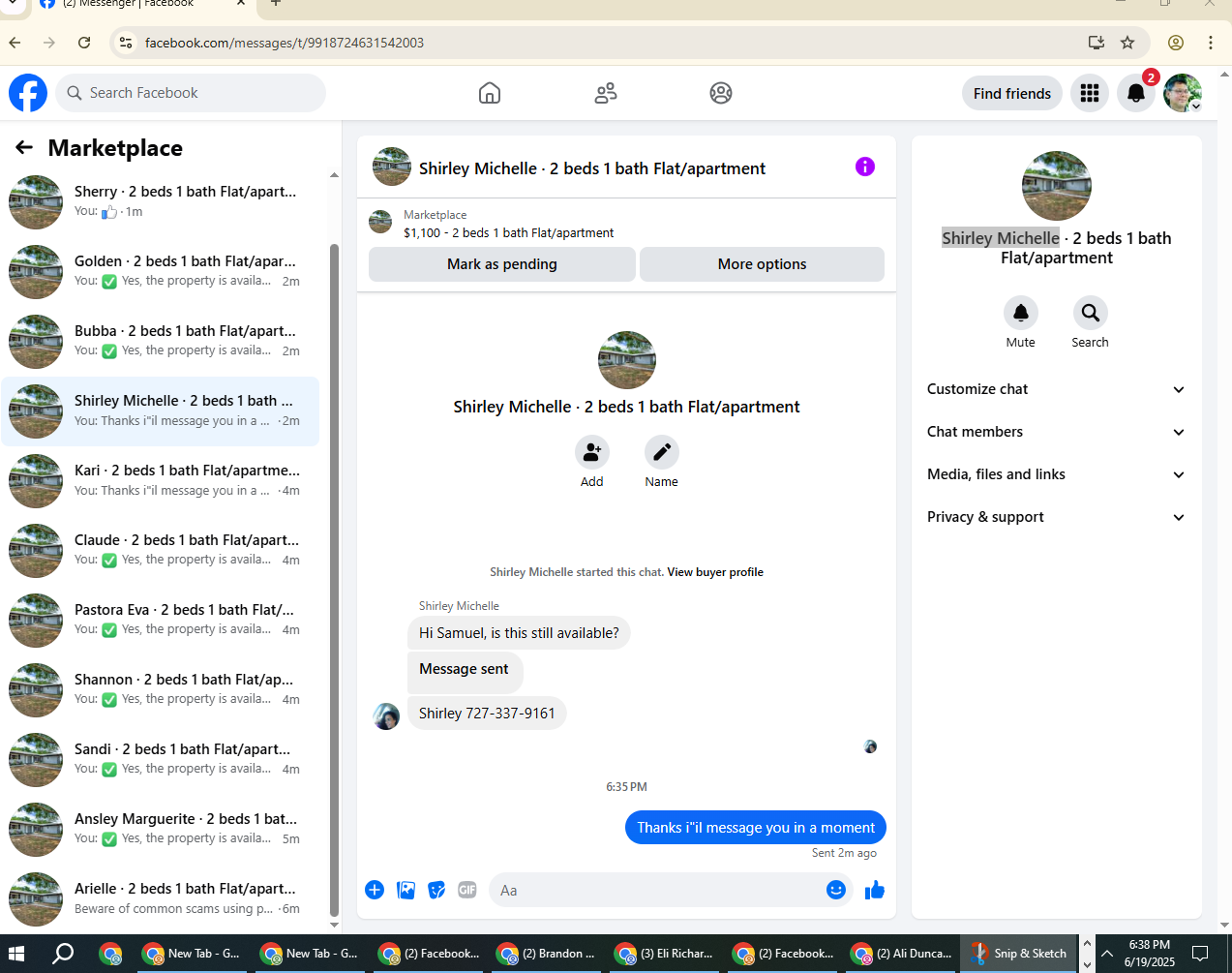Click the 'Thanks i"il message you' bubble
1232x973 pixels.
[x=756, y=827]
